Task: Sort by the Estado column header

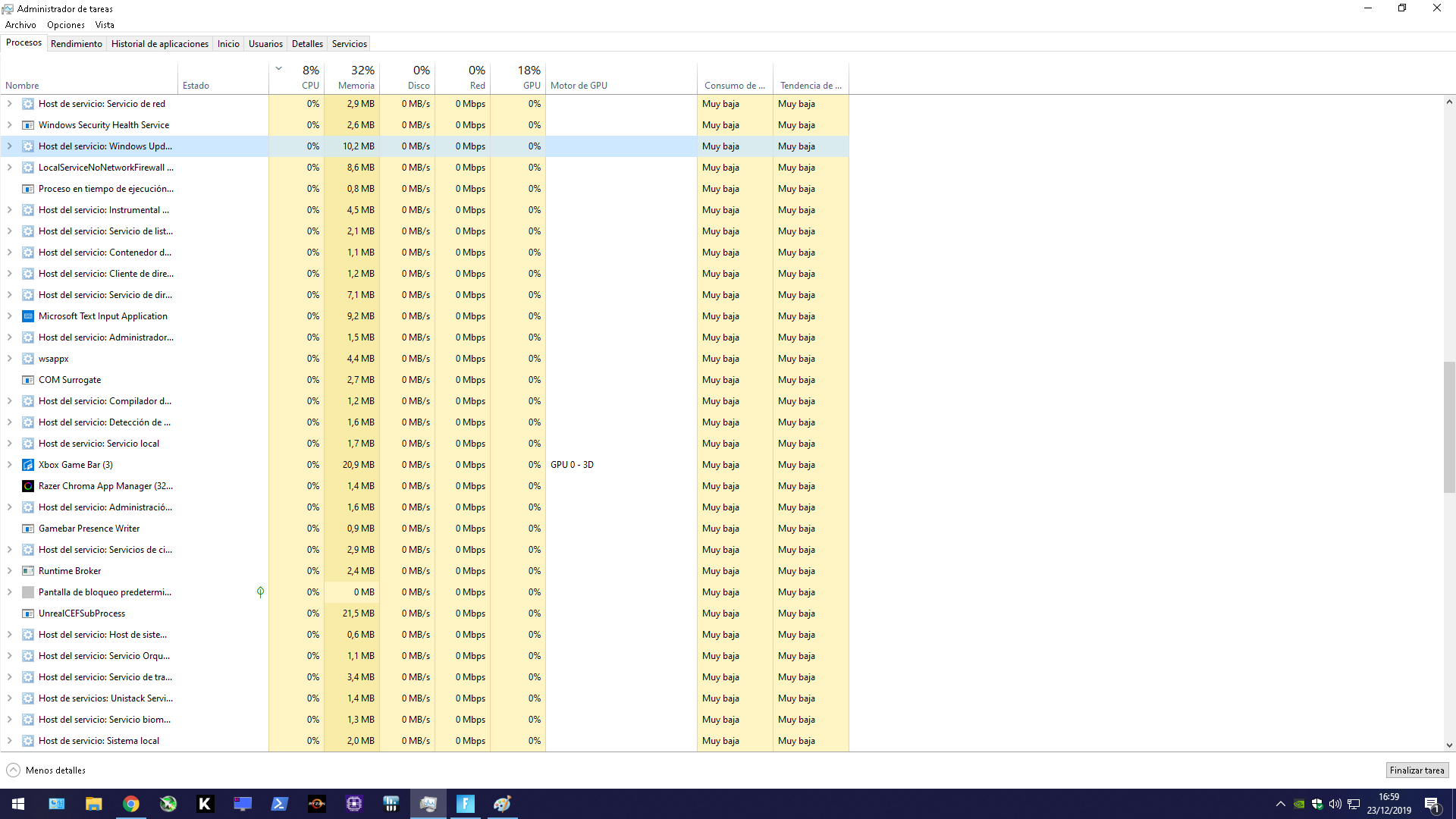Action: (x=224, y=77)
